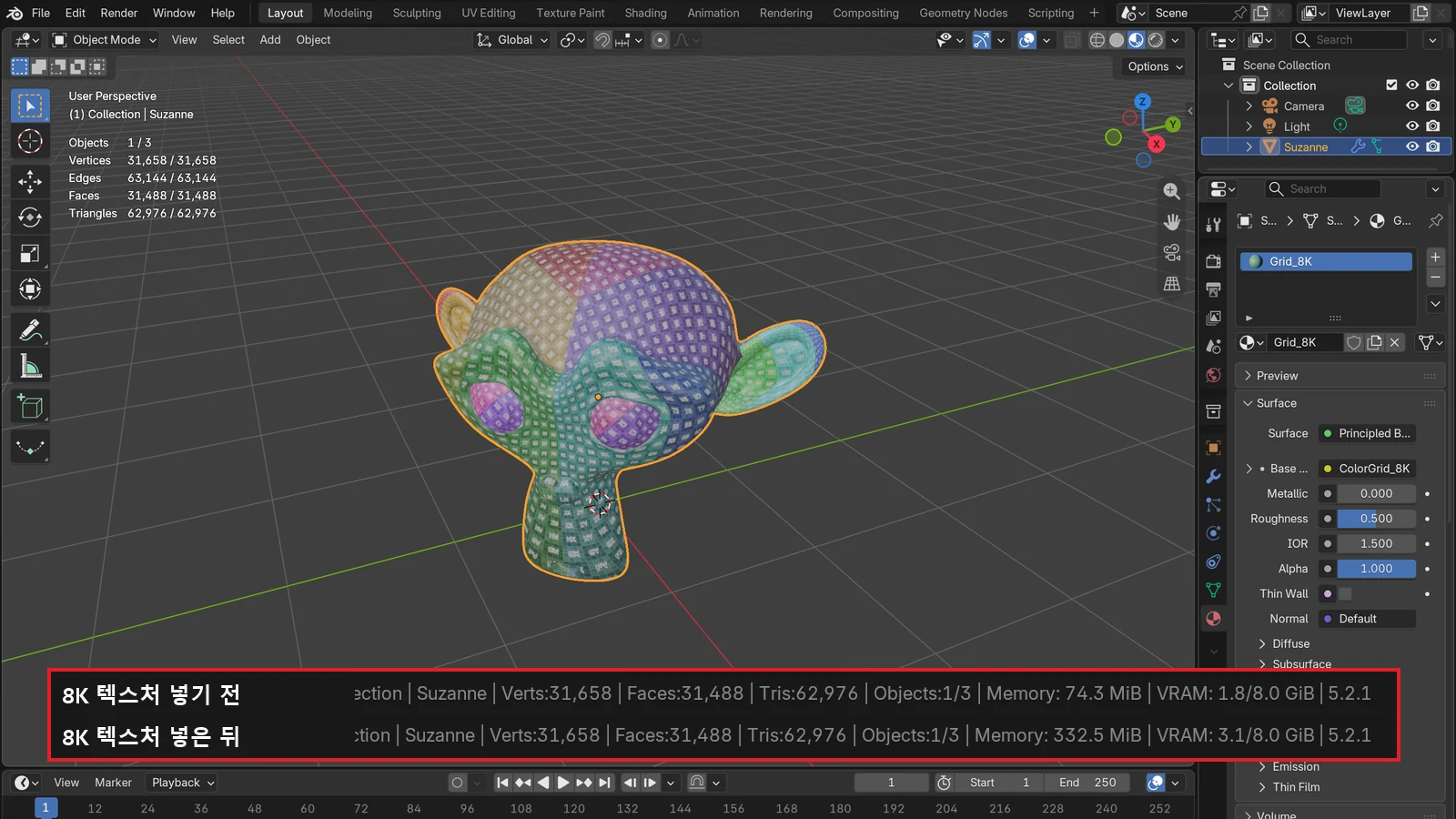This screenshot has height=819, width=1456.
Task: Adjust the Roughness slider
Action: [x=1376, y=519]
